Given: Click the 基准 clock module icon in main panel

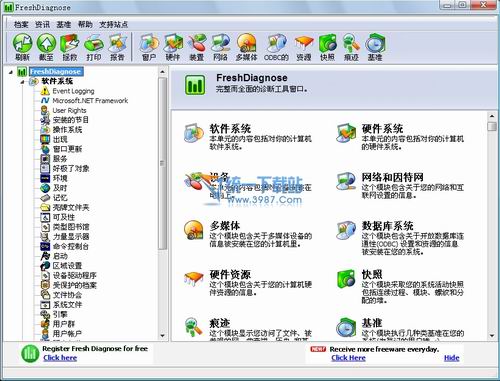Looking at the screenshot, I should 346,327.
